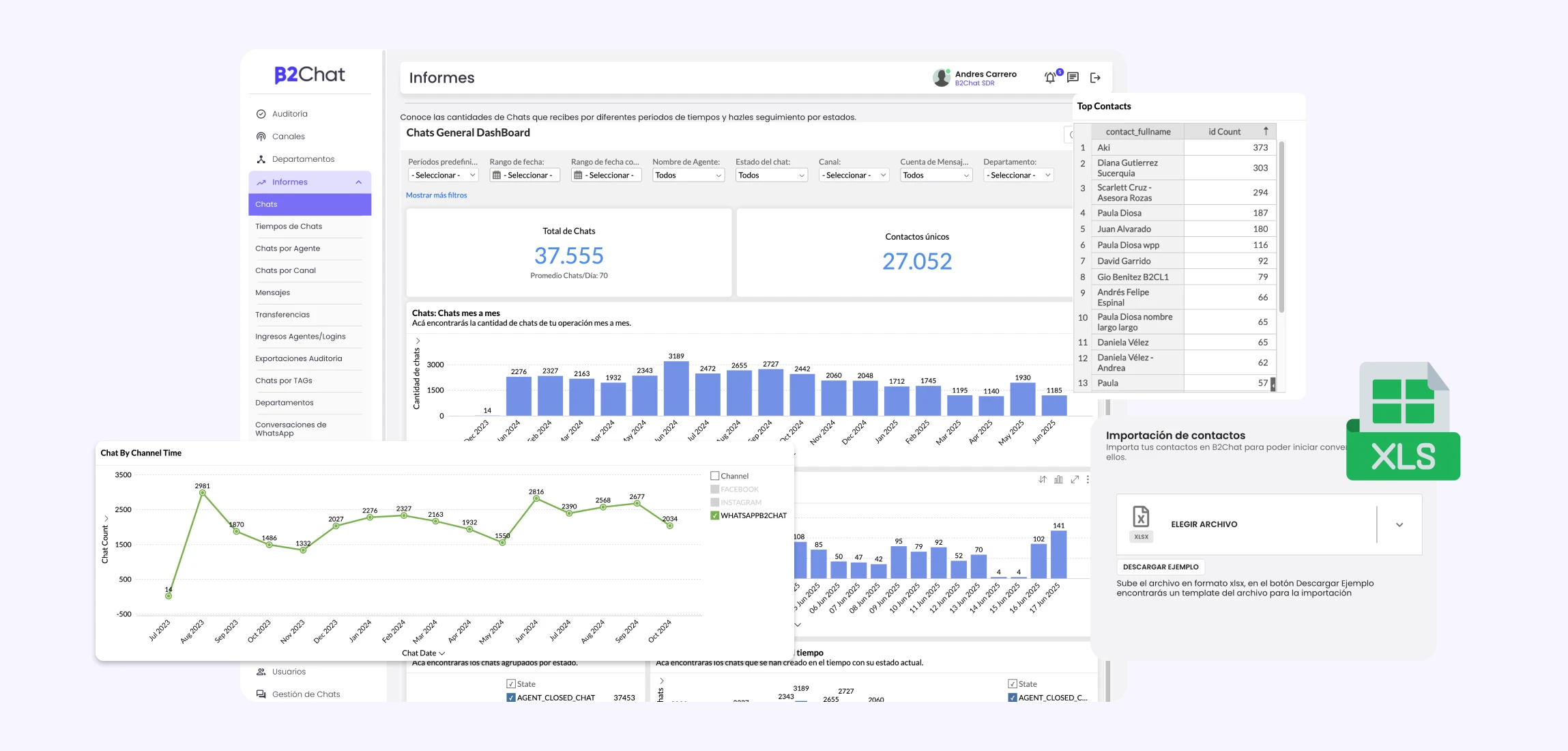Click the expand chart icon

[1075, 479]
